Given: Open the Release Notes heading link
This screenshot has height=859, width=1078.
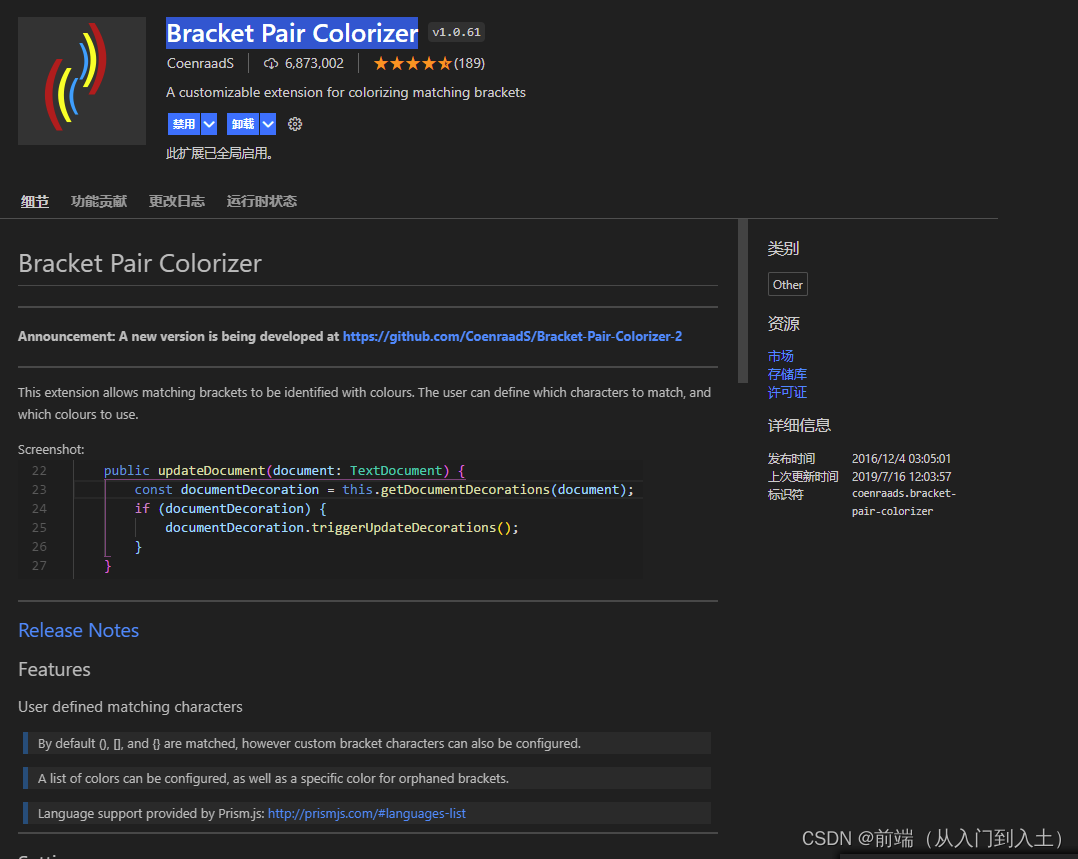Looking at the screenshot, I should click(x=78, y=631).
